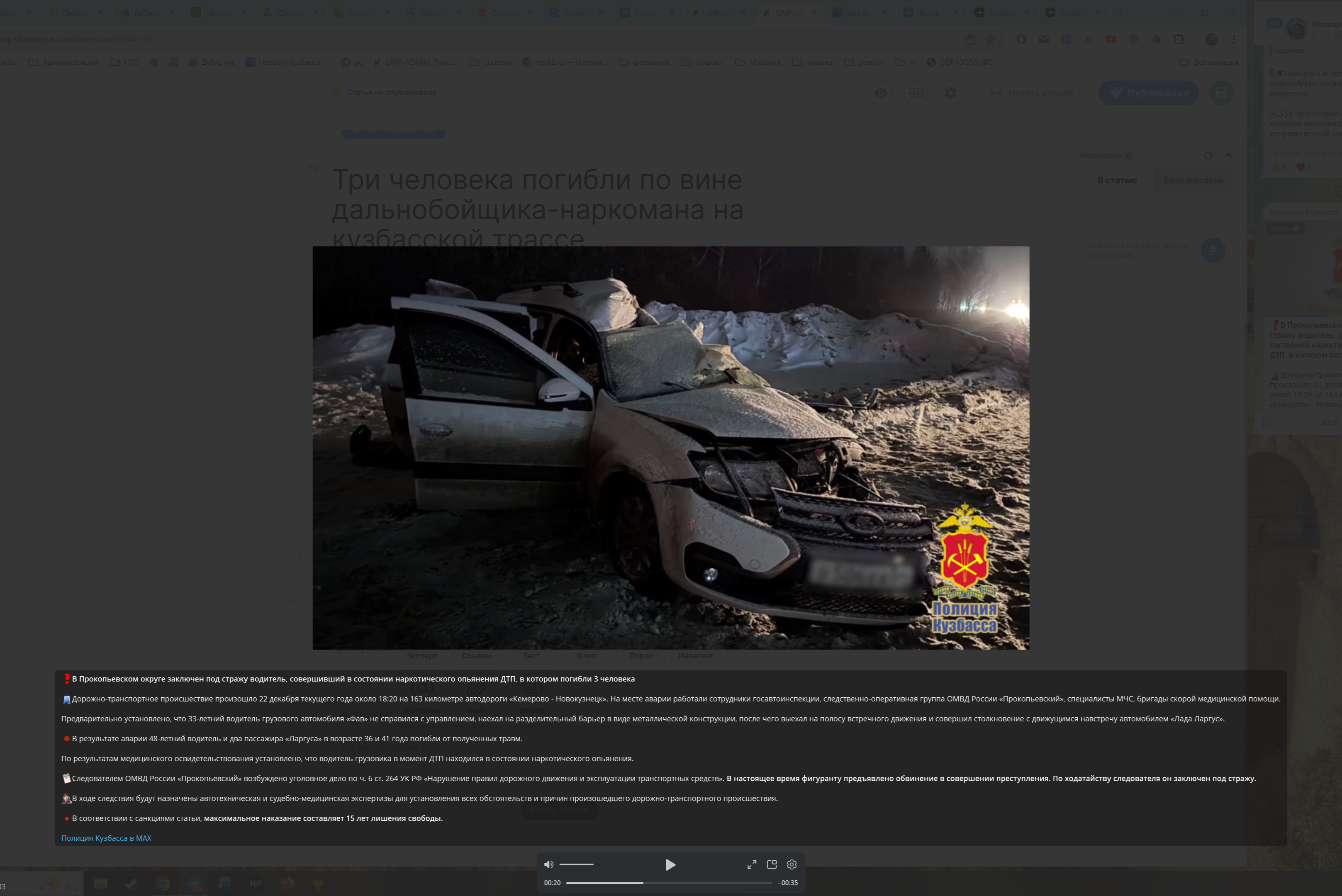Switch to 'Есть в статье' tab
This screenshot has width=1342, height=896.
tap(1193, 180)
